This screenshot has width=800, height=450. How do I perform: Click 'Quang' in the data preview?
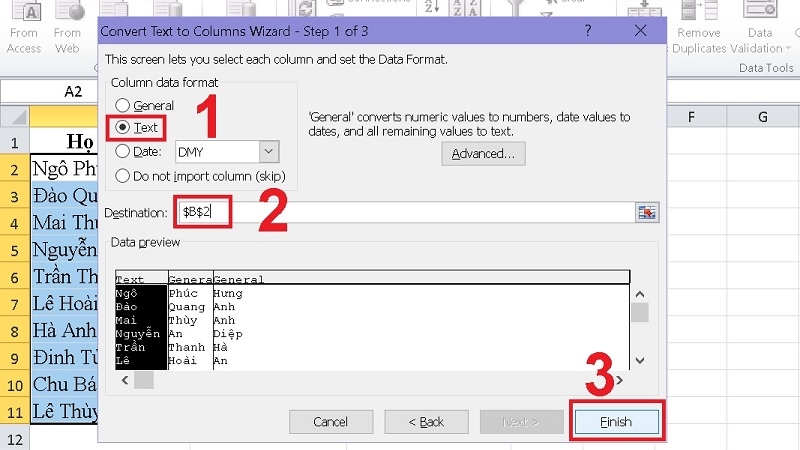click(x=187, y=307)
